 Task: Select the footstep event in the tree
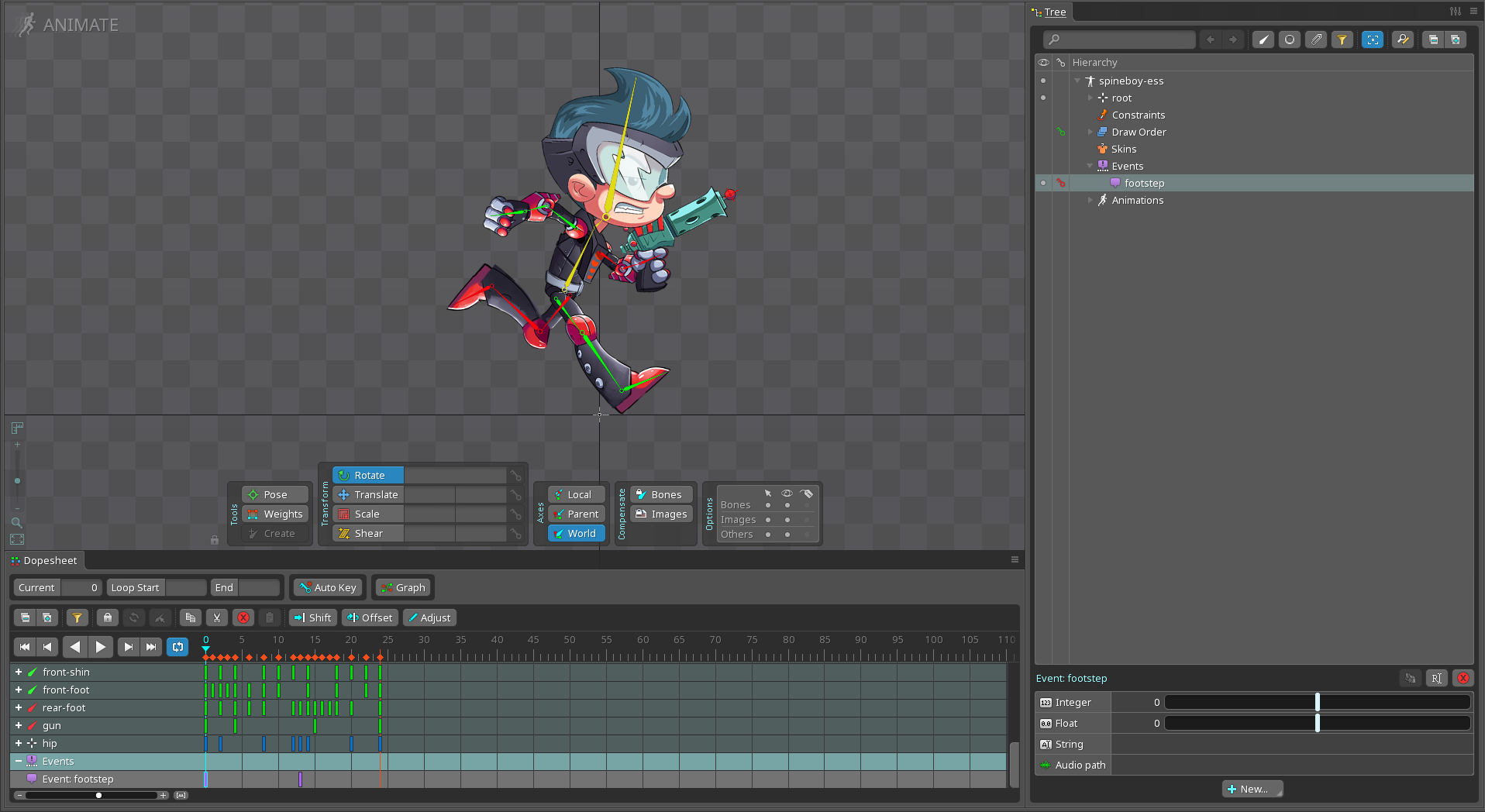(1144, 183)
